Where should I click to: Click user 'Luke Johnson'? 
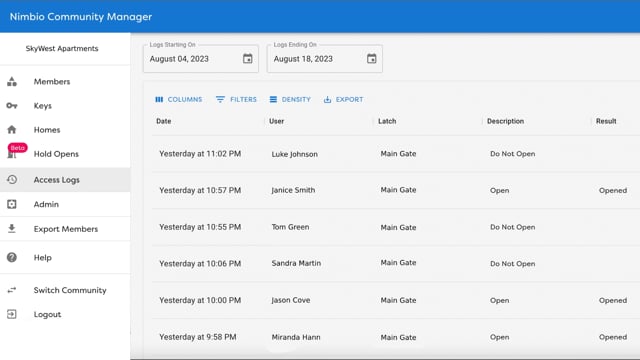click(295, 154)
